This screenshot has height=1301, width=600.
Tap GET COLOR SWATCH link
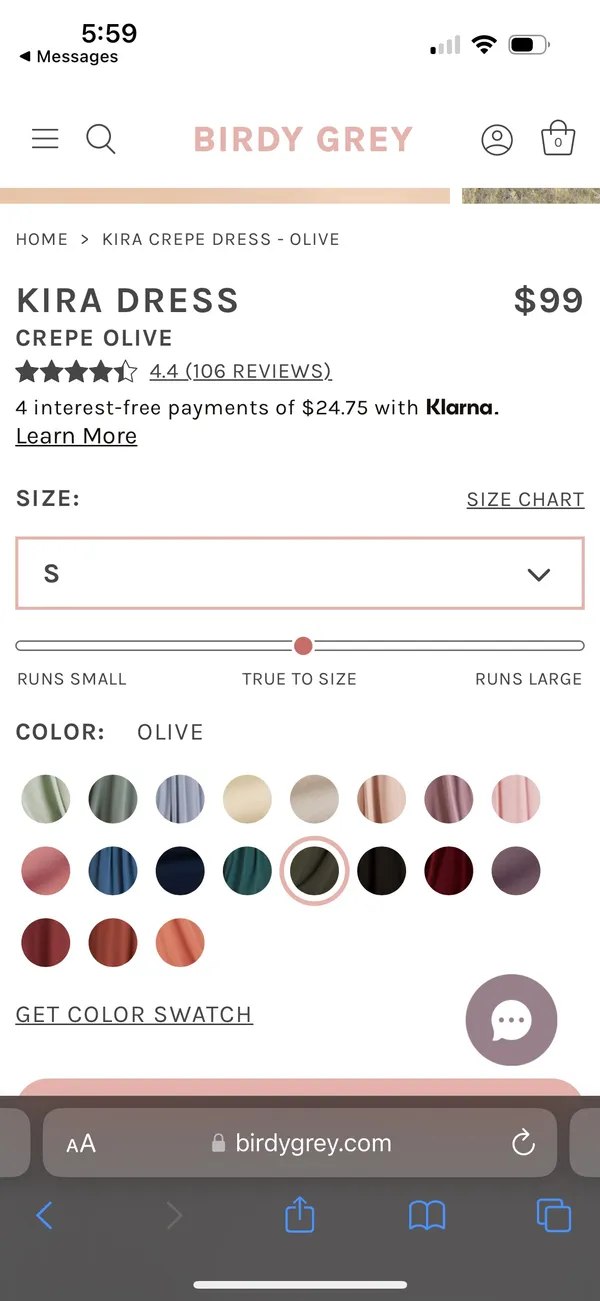(x=134, y=1014)
